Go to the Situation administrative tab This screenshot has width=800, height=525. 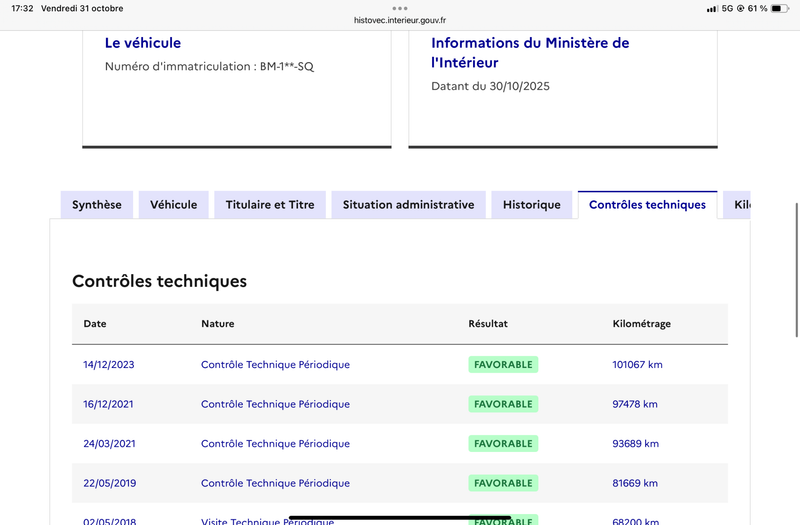[x=408, y=205]
